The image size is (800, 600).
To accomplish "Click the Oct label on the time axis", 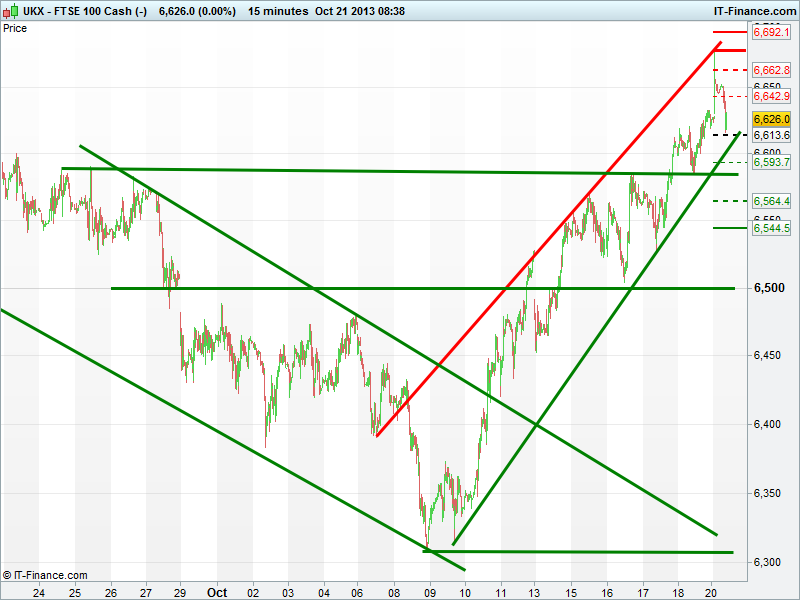I will 217,592.
